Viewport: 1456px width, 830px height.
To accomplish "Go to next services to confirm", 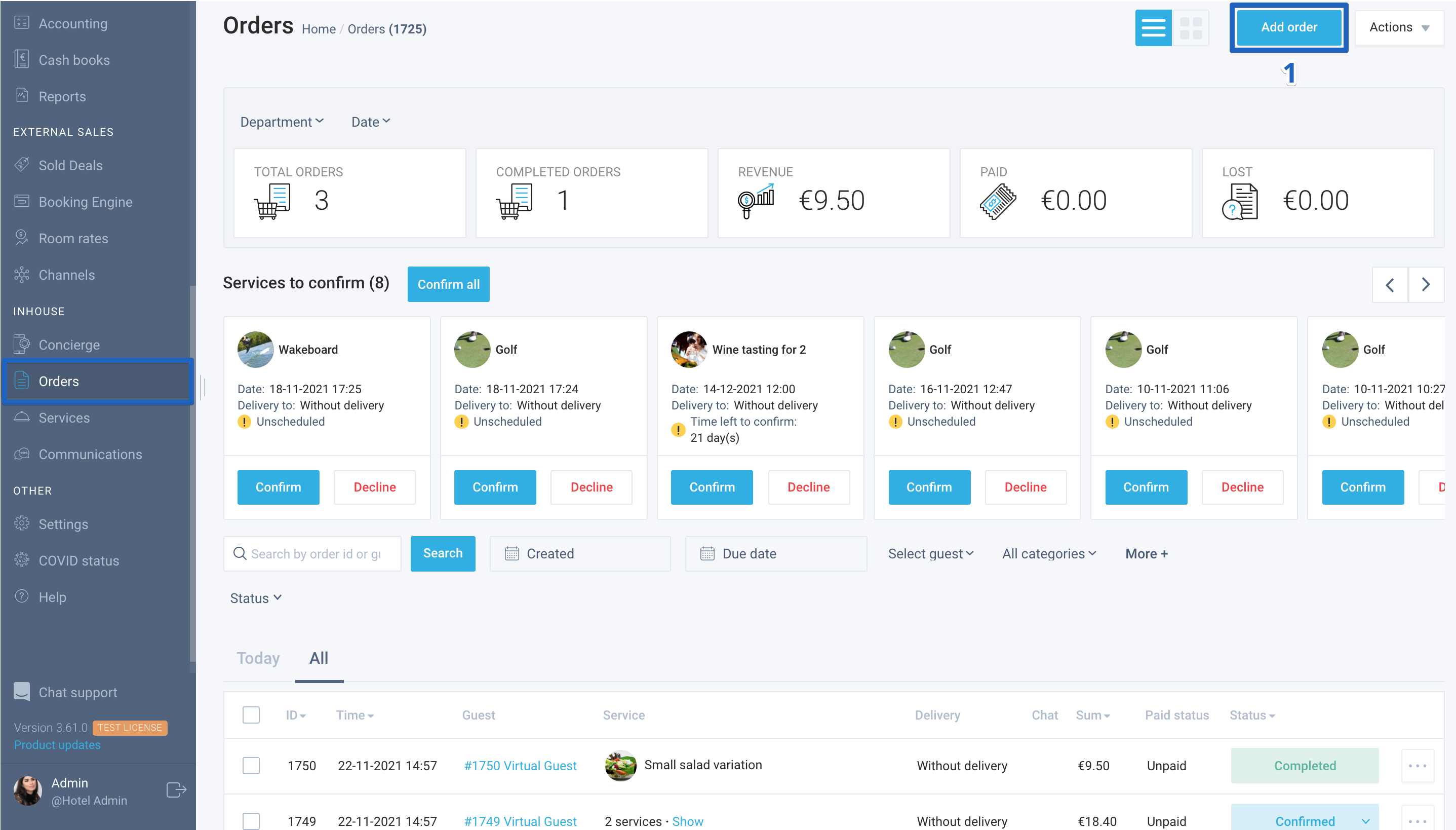I will pos(1426,284).
